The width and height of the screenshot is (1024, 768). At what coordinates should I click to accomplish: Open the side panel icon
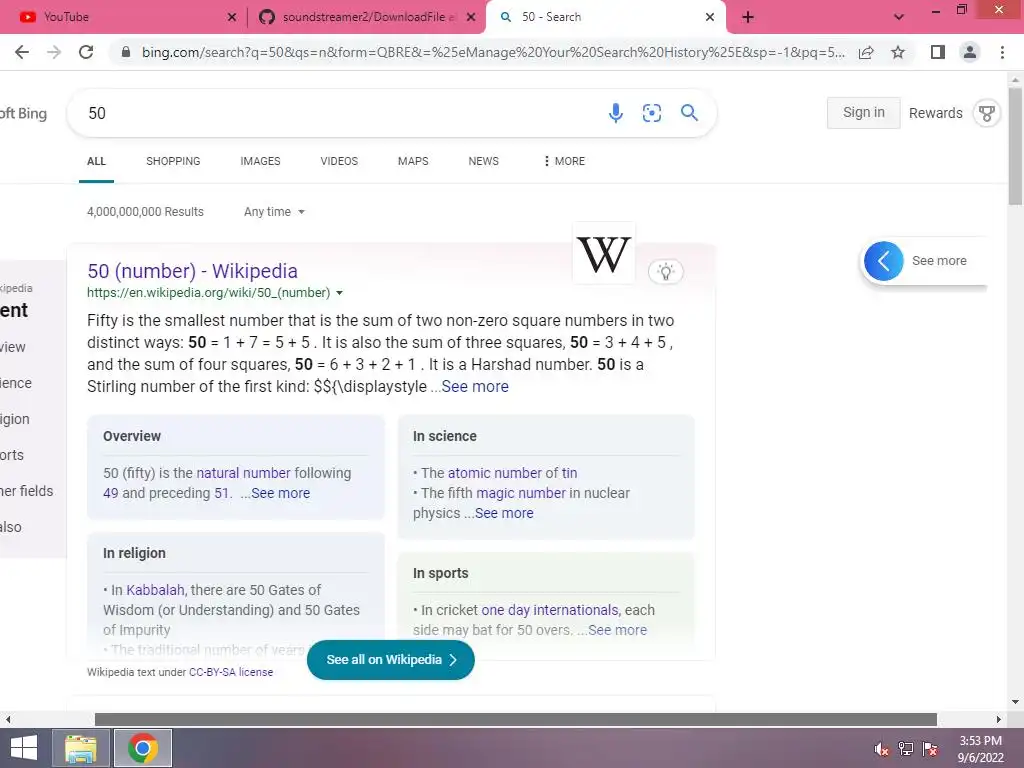pyautogui.click(x=938, y=52)
